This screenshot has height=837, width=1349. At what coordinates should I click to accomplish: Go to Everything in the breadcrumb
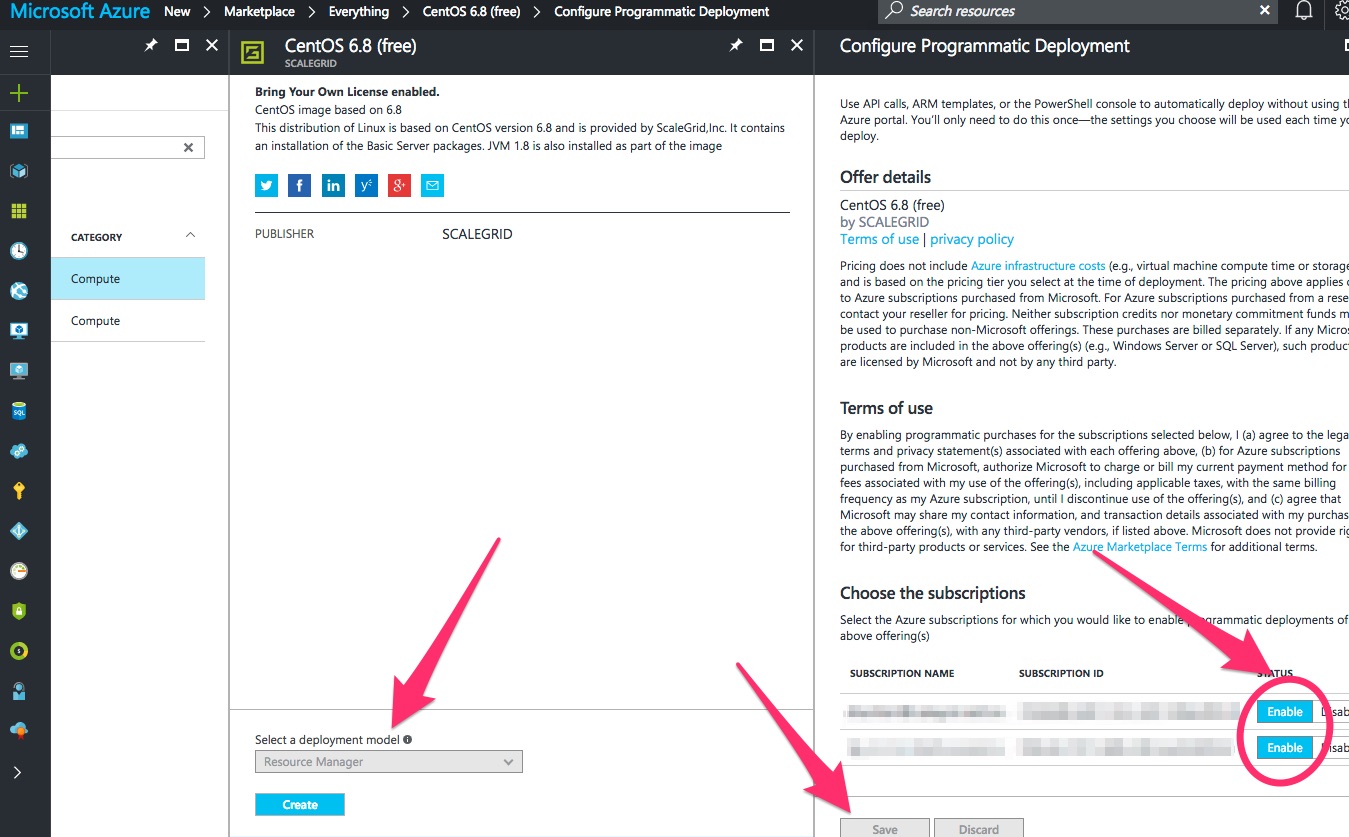[x=359, y=11]
